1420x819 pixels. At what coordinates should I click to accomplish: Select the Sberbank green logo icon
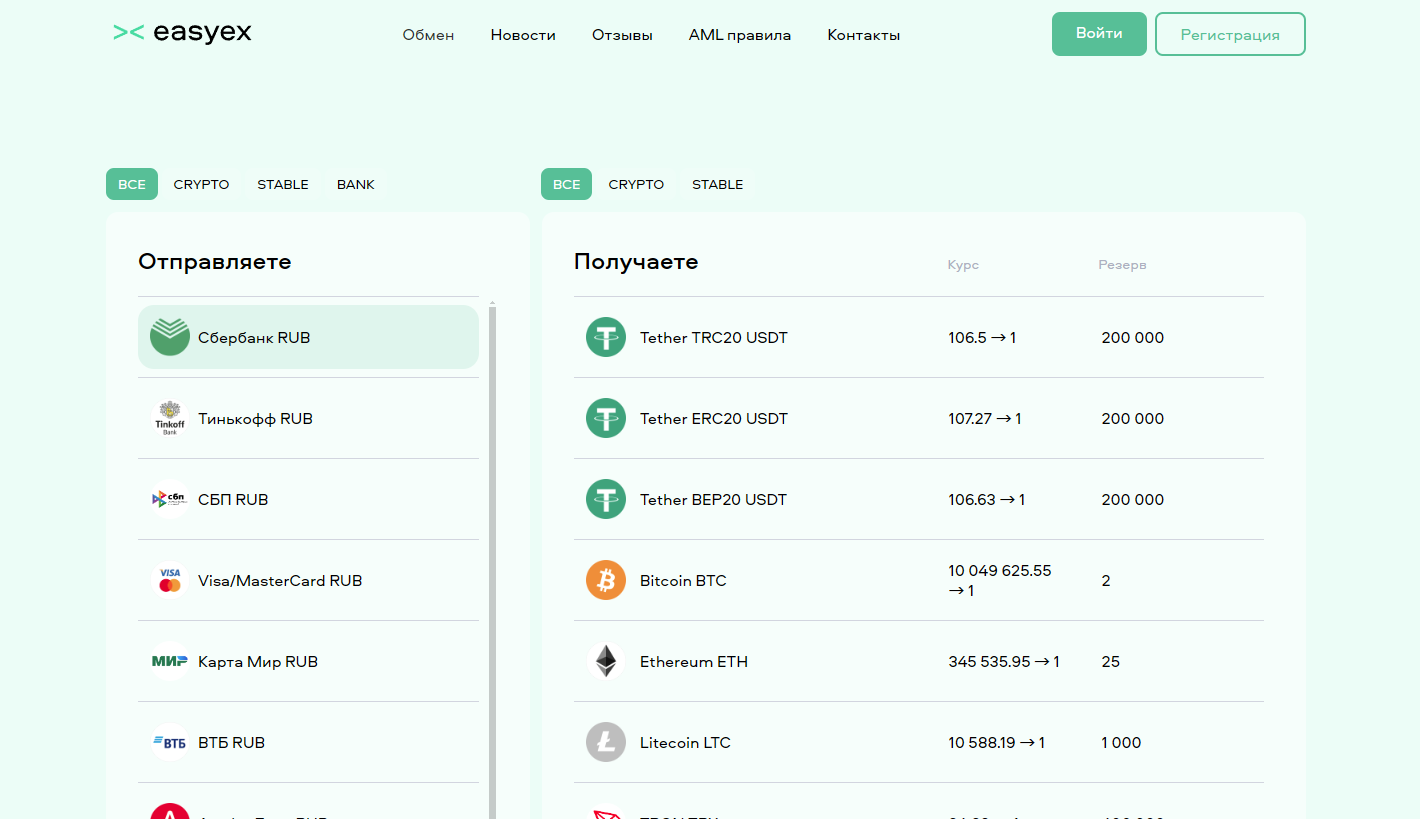pos(170,337)
